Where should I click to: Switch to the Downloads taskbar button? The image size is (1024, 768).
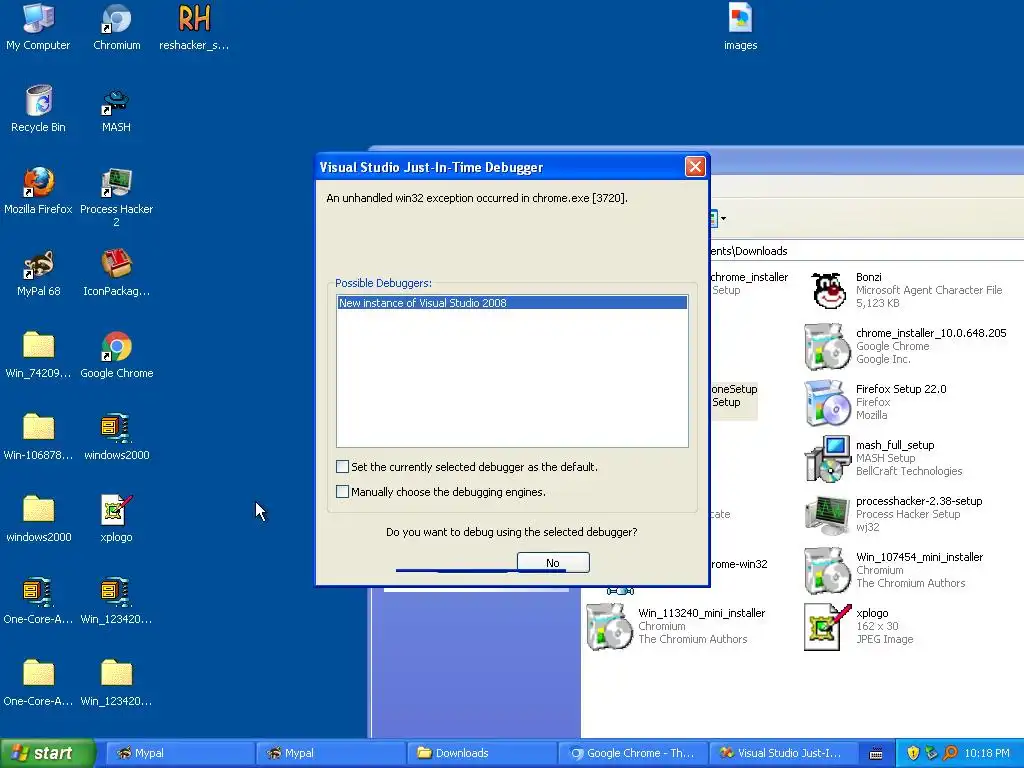480,753
